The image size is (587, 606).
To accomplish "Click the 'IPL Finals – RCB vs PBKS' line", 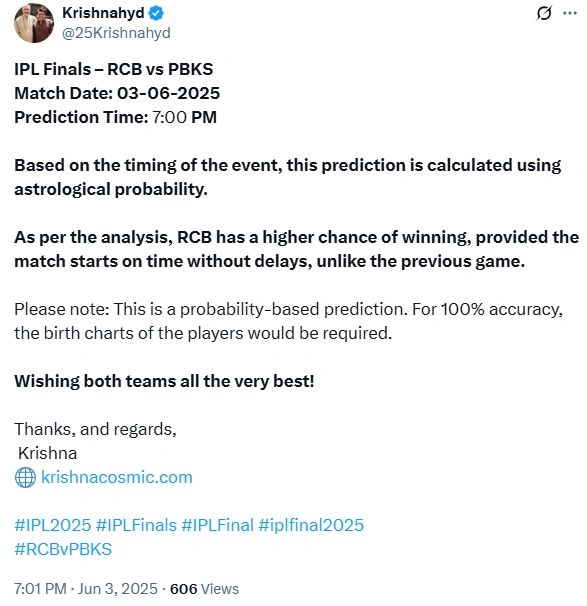I will click(x=114, y=69).
